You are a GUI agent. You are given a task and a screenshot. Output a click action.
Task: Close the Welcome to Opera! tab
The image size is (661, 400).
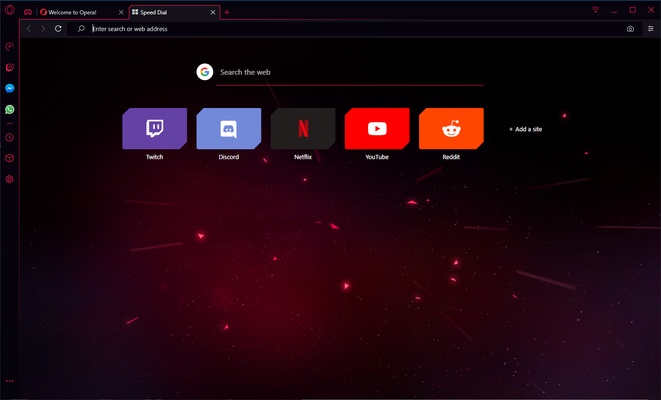121,12
